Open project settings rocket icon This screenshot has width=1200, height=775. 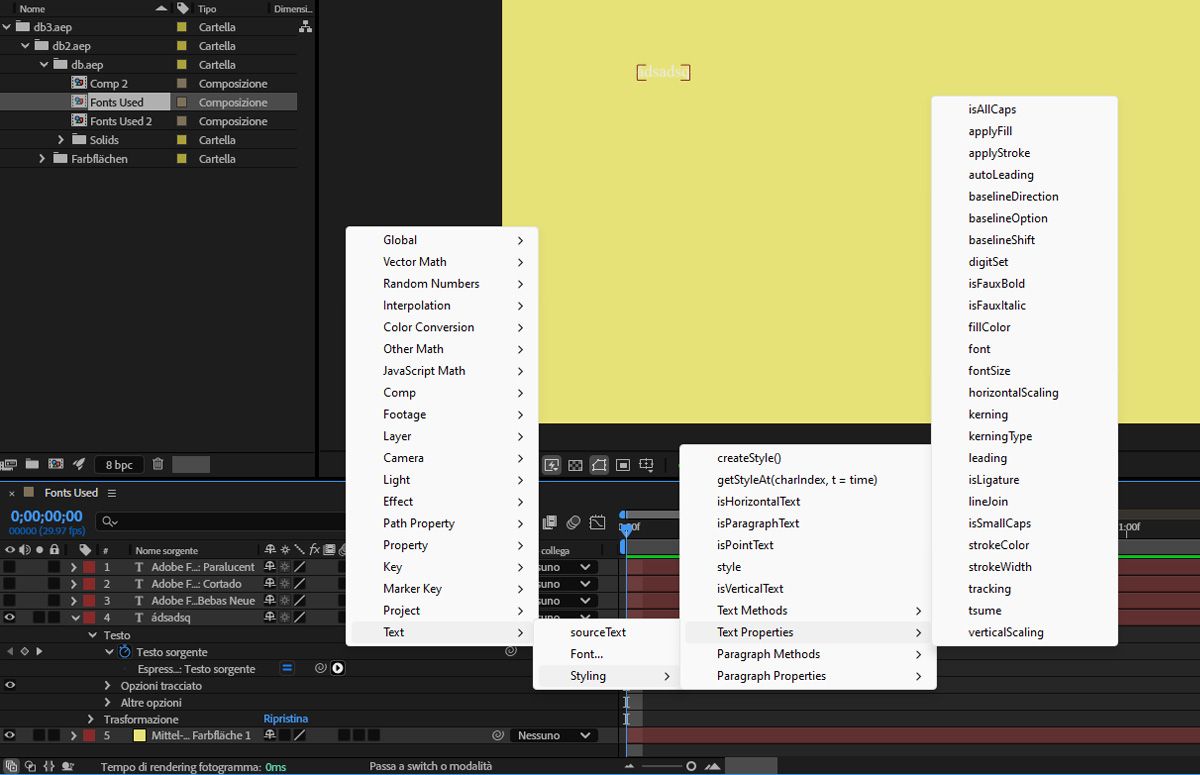click(x=79, y=464)
